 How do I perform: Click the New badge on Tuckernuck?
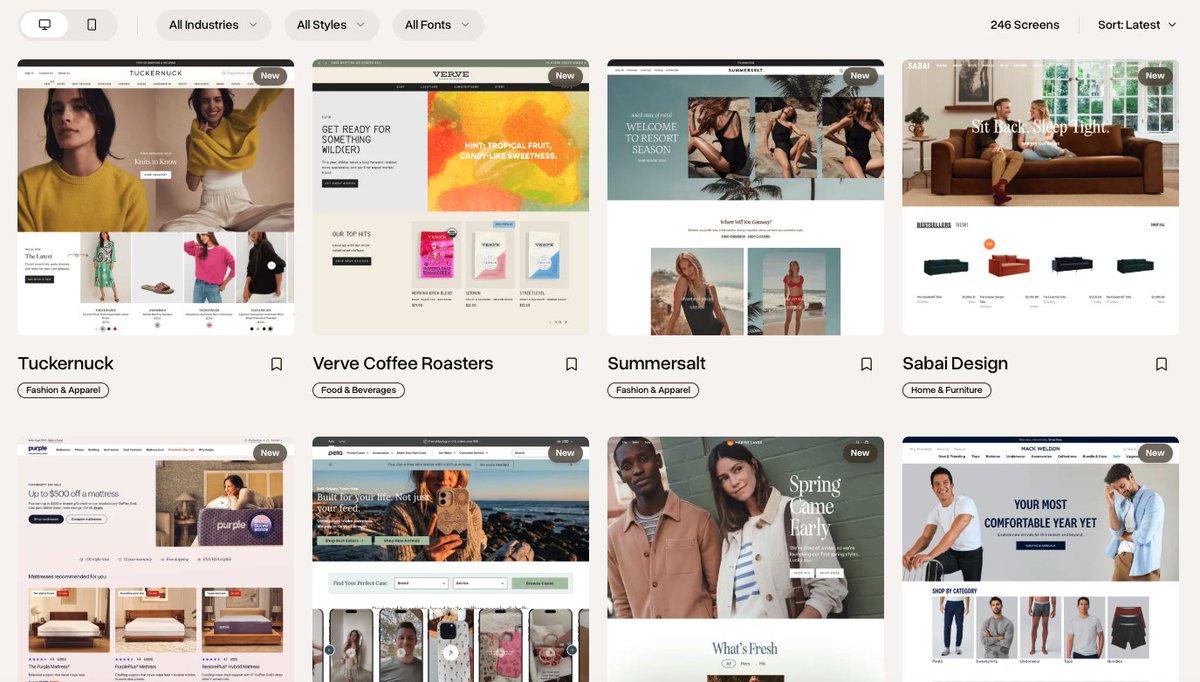coord(270,76)
